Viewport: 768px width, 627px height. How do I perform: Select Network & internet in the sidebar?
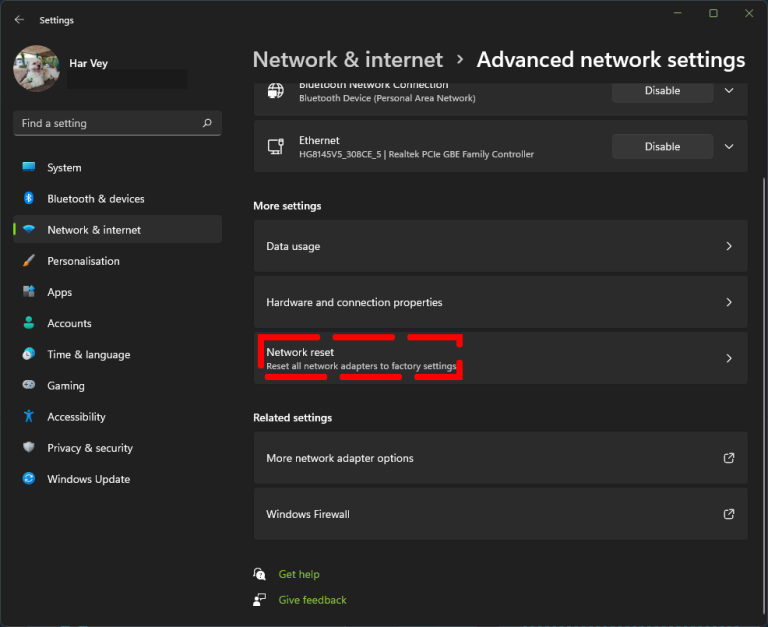tap(118, 230)
